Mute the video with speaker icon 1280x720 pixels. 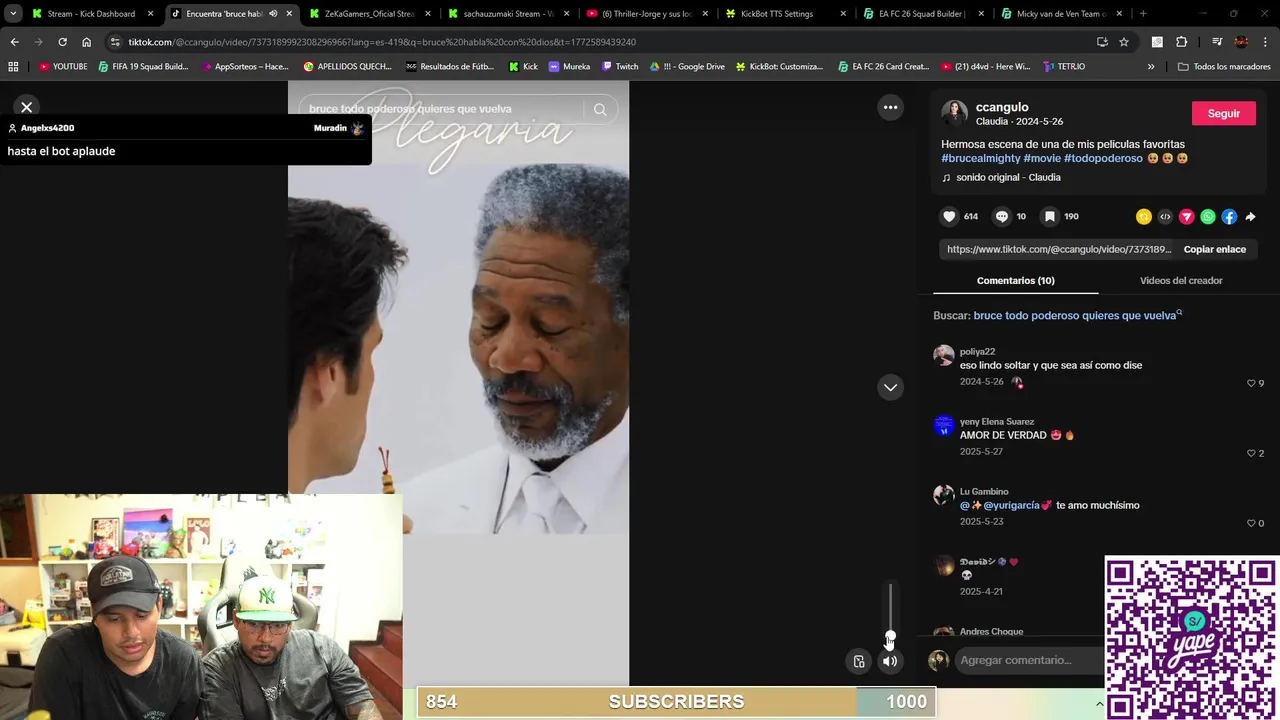(890, 661)
